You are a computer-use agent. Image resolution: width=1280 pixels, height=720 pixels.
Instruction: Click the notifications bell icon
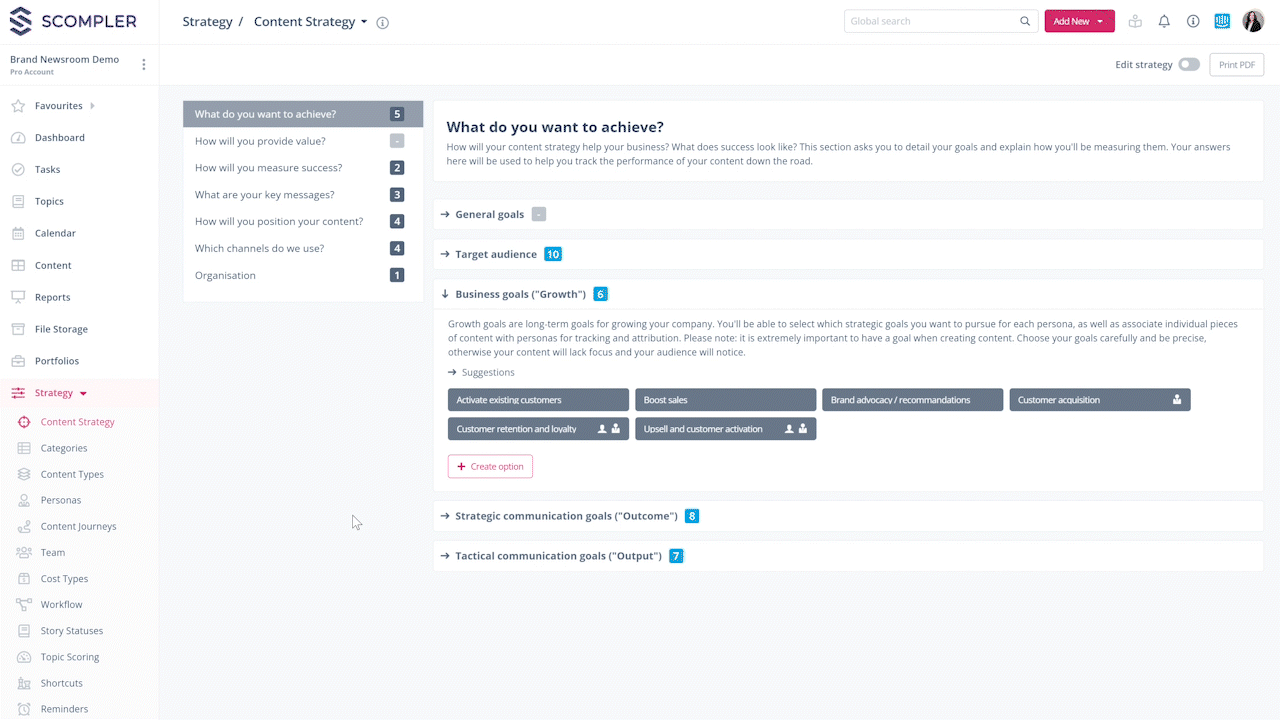coord(1164,21)
